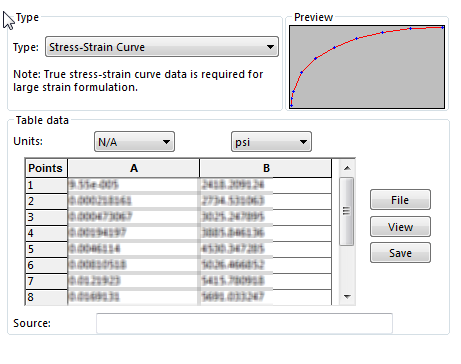Select row 3 in Points column

(x=46, y=217)
